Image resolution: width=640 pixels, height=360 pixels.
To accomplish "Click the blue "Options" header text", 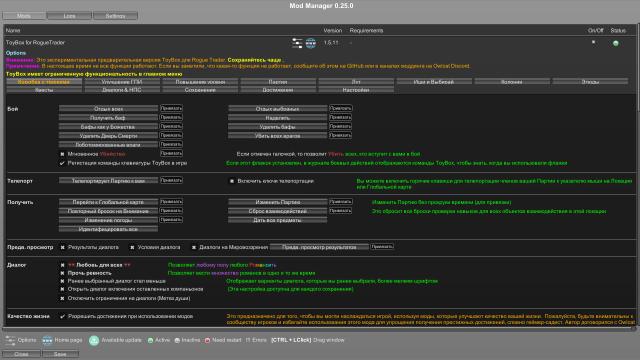I will (x=16, y=53).
